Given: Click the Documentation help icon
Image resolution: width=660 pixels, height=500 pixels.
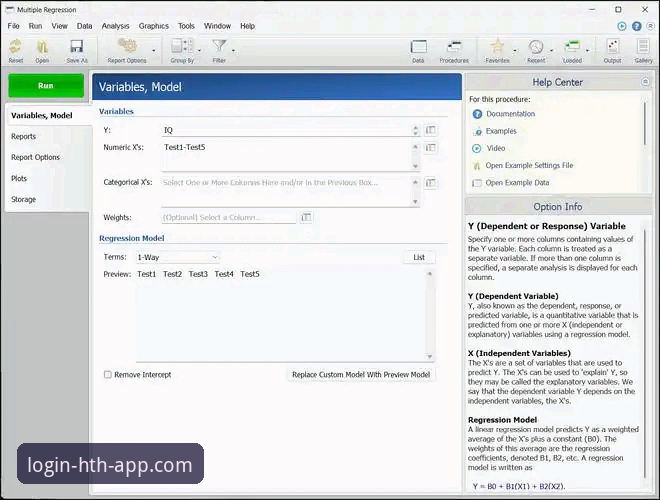Looking at the screenshot, I should tap(477, 114).
